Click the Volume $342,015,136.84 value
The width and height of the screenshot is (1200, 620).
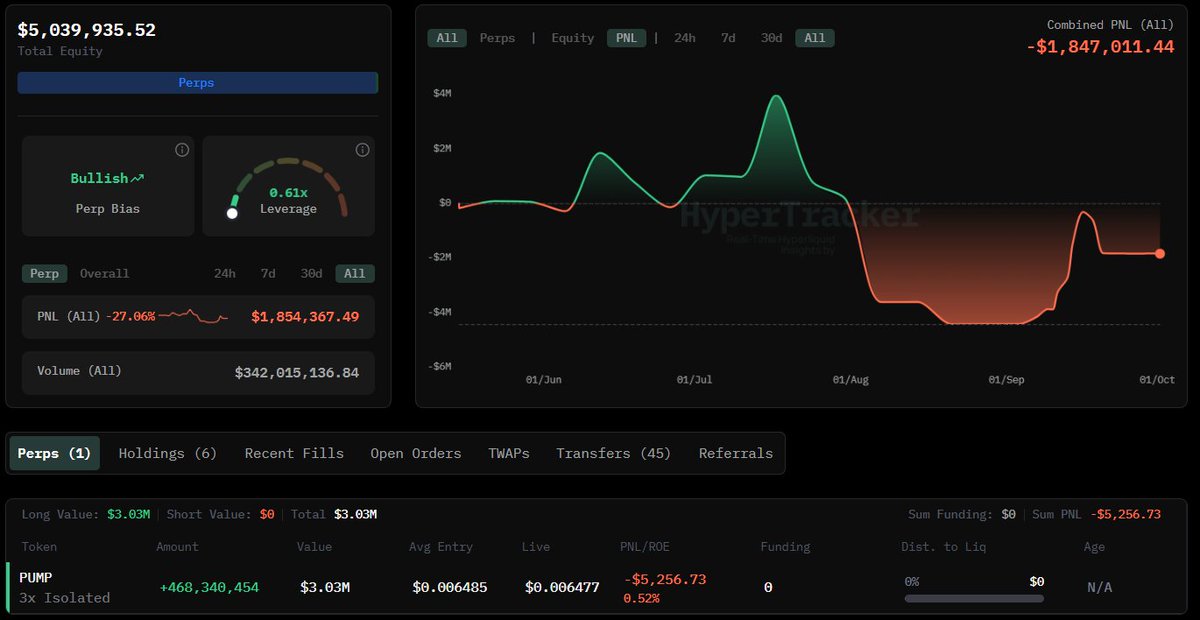point(297,372)
